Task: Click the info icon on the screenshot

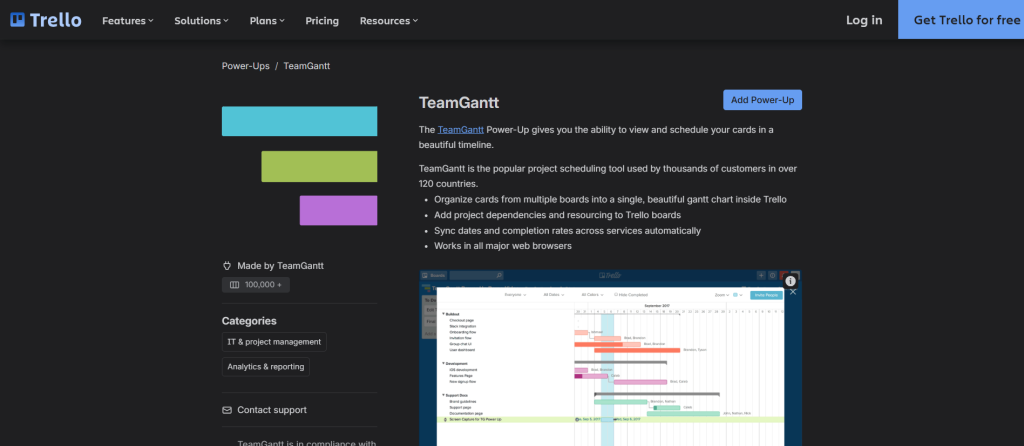Action: pos(790,282)
